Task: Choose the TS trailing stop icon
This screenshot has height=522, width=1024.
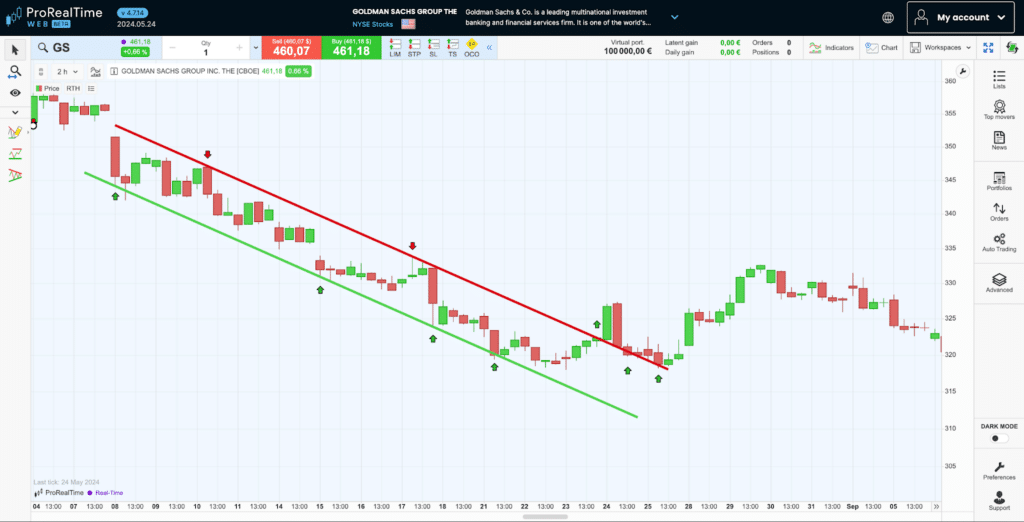Action: click(452, 48)
